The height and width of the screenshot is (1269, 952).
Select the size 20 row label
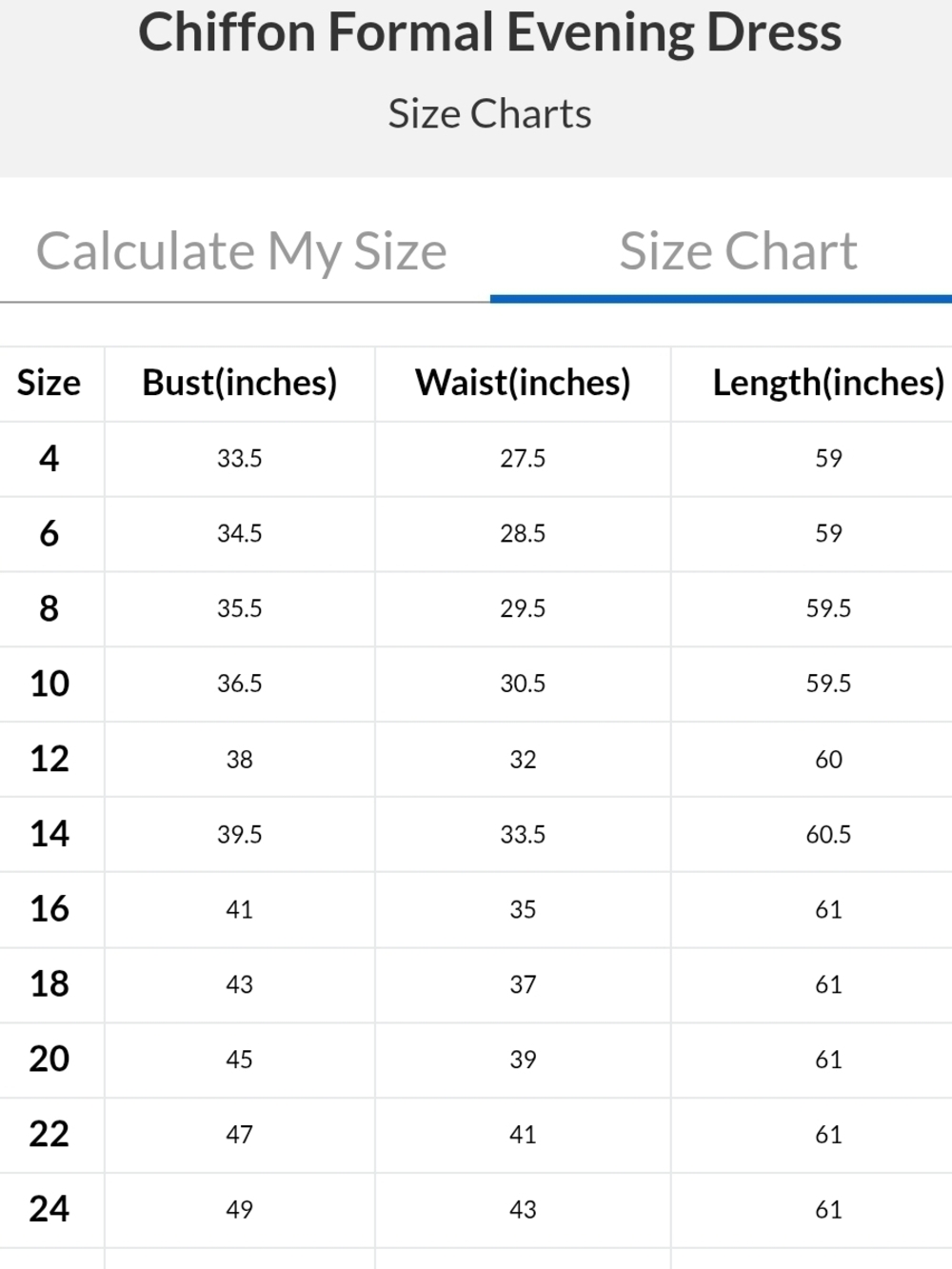pos(49,1059)
